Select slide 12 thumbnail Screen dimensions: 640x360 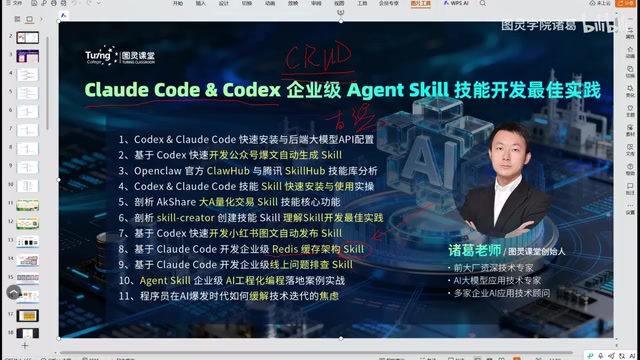pos(28,223)
